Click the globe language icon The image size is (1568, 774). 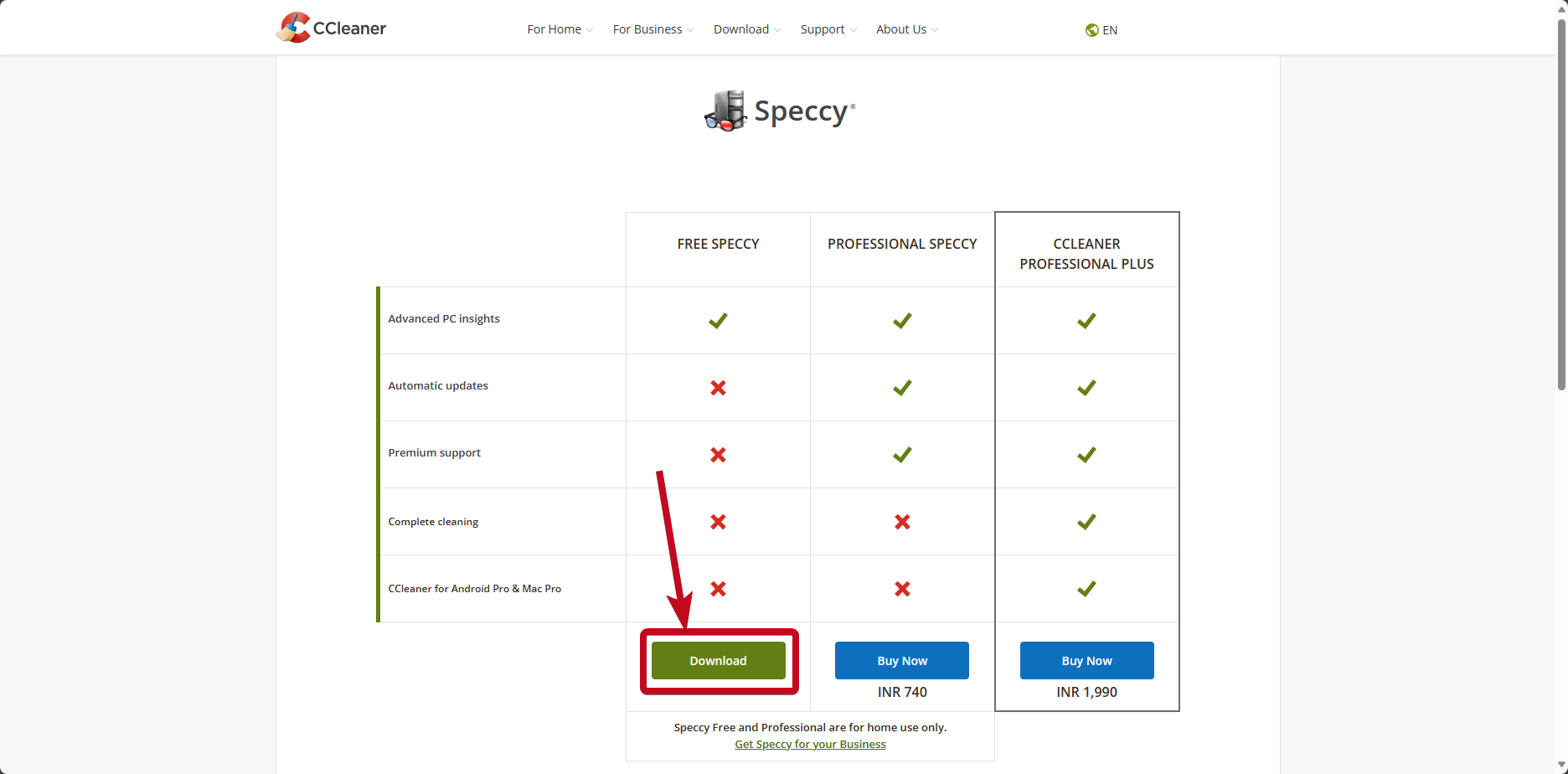[x=1091, y=30]
